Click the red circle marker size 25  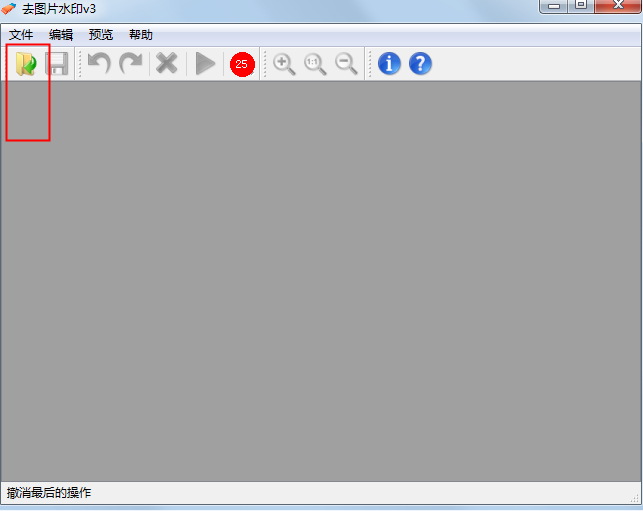click(242, 64)
